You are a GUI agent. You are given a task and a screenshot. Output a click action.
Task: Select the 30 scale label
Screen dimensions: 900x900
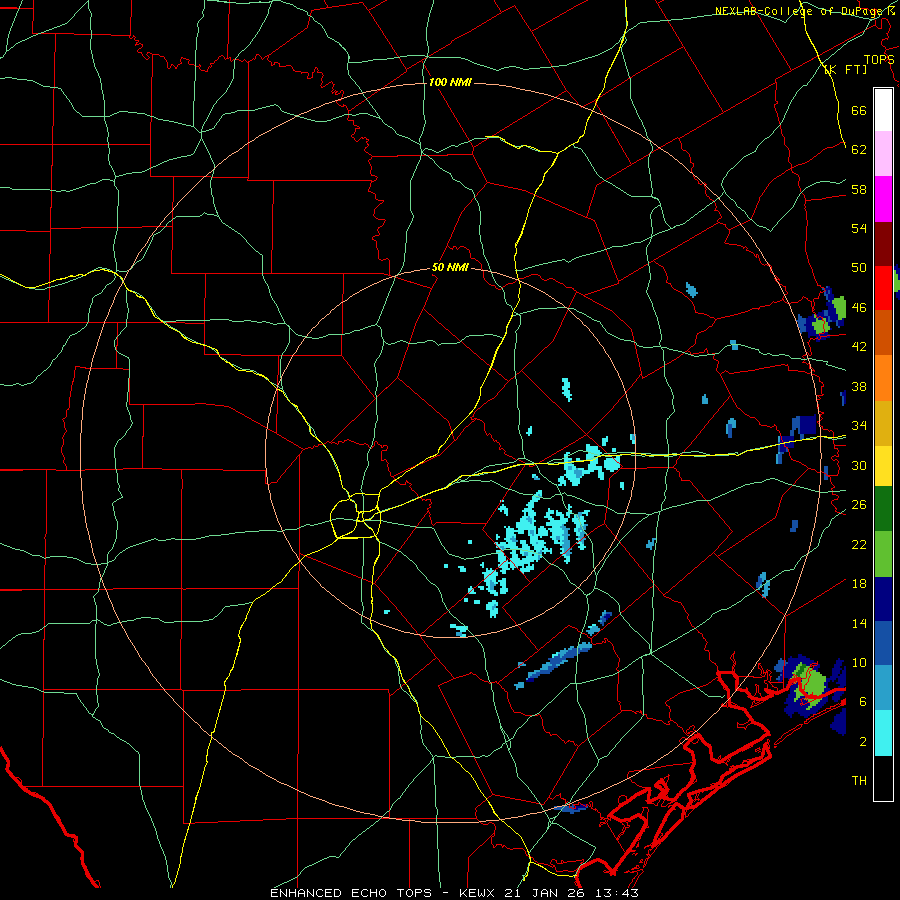pos(859,465)
